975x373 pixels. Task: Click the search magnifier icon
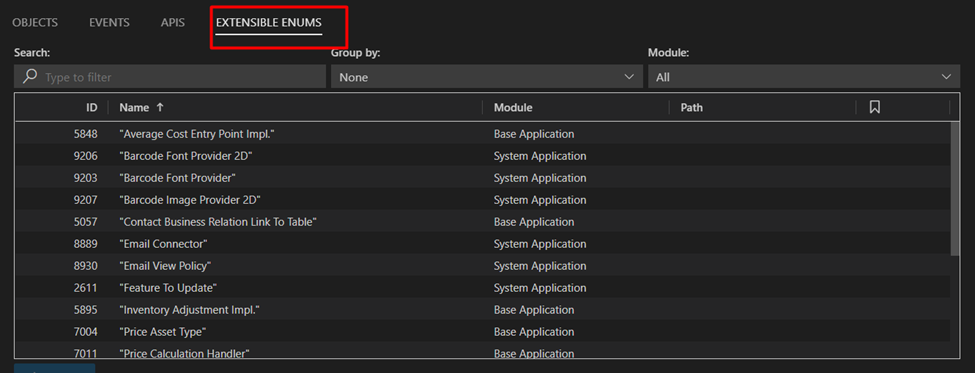coord(29,76)
